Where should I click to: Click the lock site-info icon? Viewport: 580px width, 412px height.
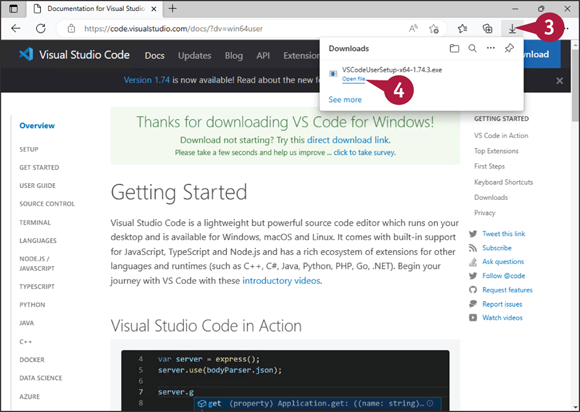coord(71,28)
